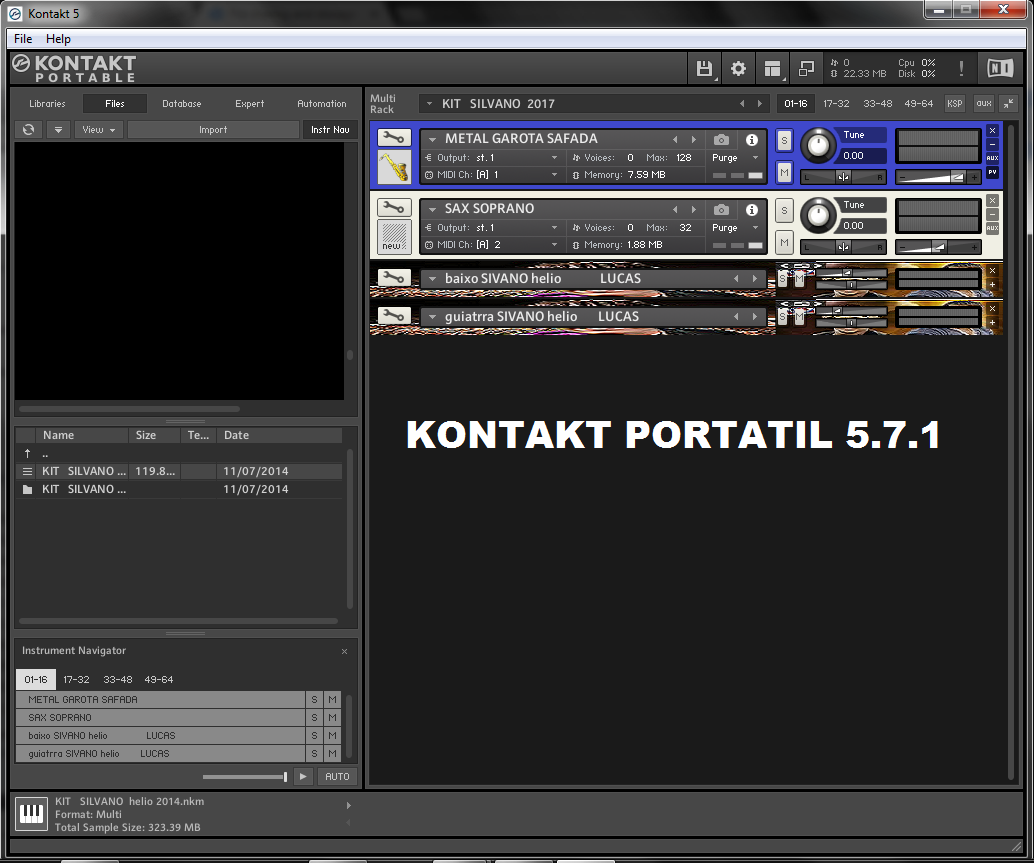Toggle the KSP multi script button
1034x863 pixels.
(954, 104)
